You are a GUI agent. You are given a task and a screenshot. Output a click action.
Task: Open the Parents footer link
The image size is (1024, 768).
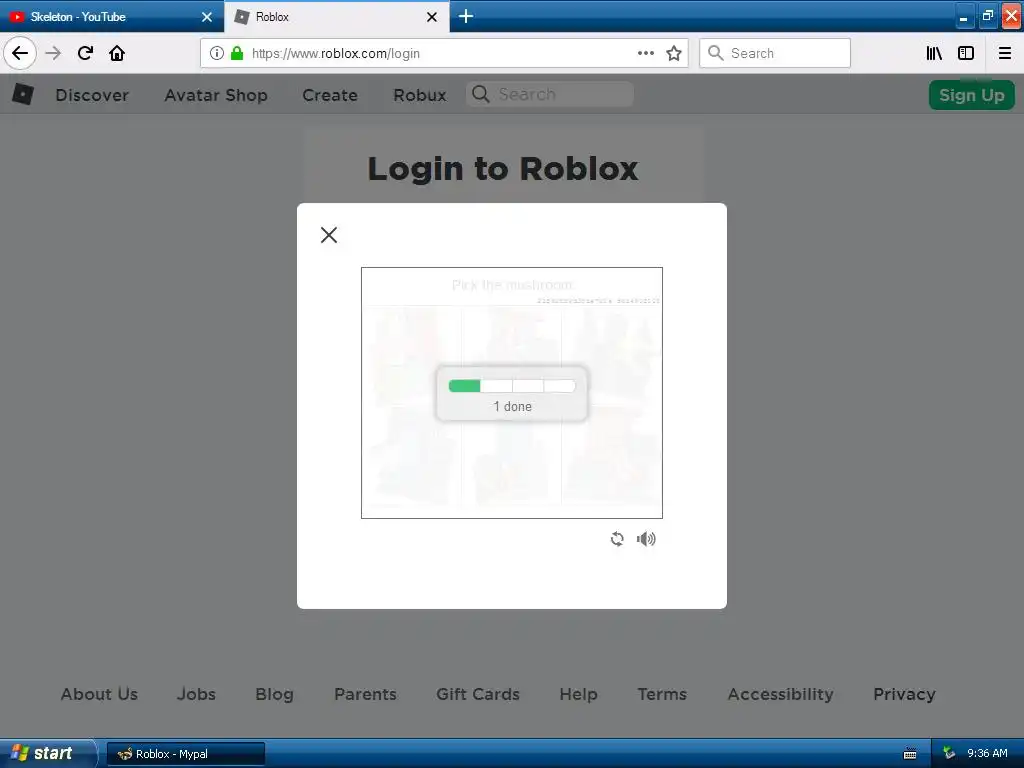point(365,694)
